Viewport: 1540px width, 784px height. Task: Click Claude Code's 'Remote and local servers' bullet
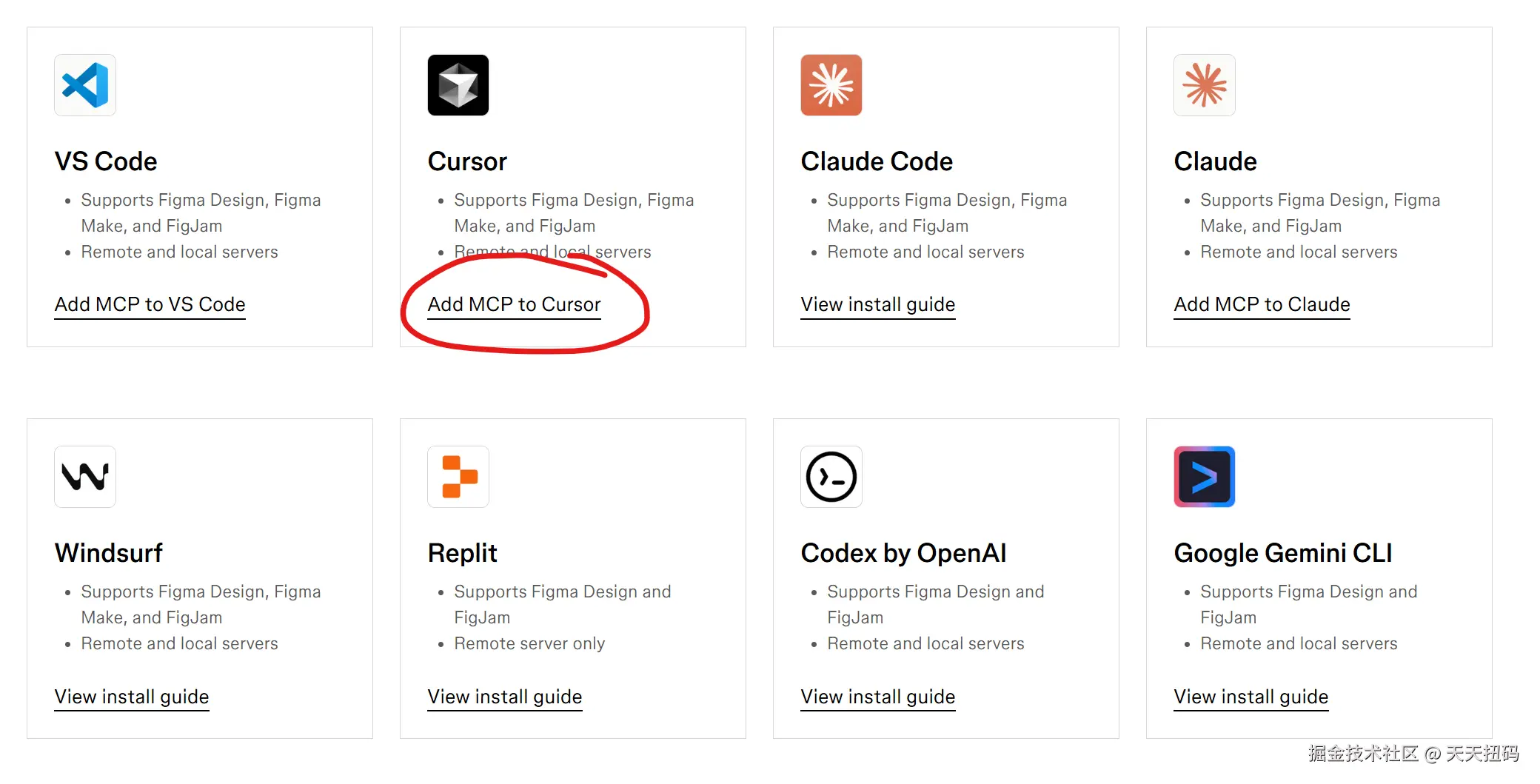(x=926, y=252)
